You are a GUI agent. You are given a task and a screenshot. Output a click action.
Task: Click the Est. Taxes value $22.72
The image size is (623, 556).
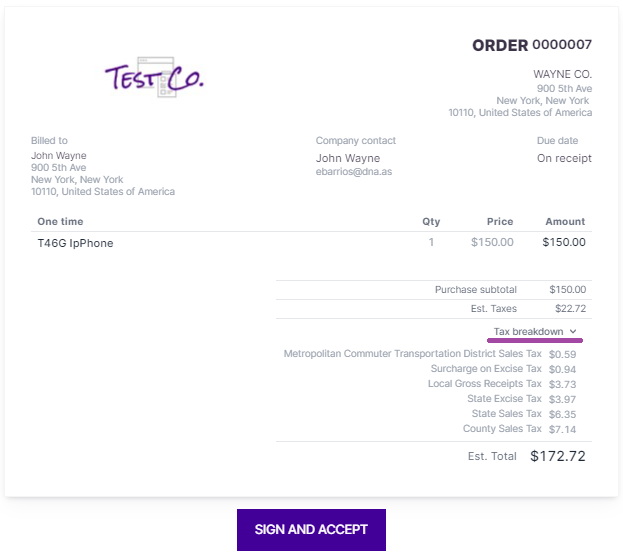[x=567, y=309]
